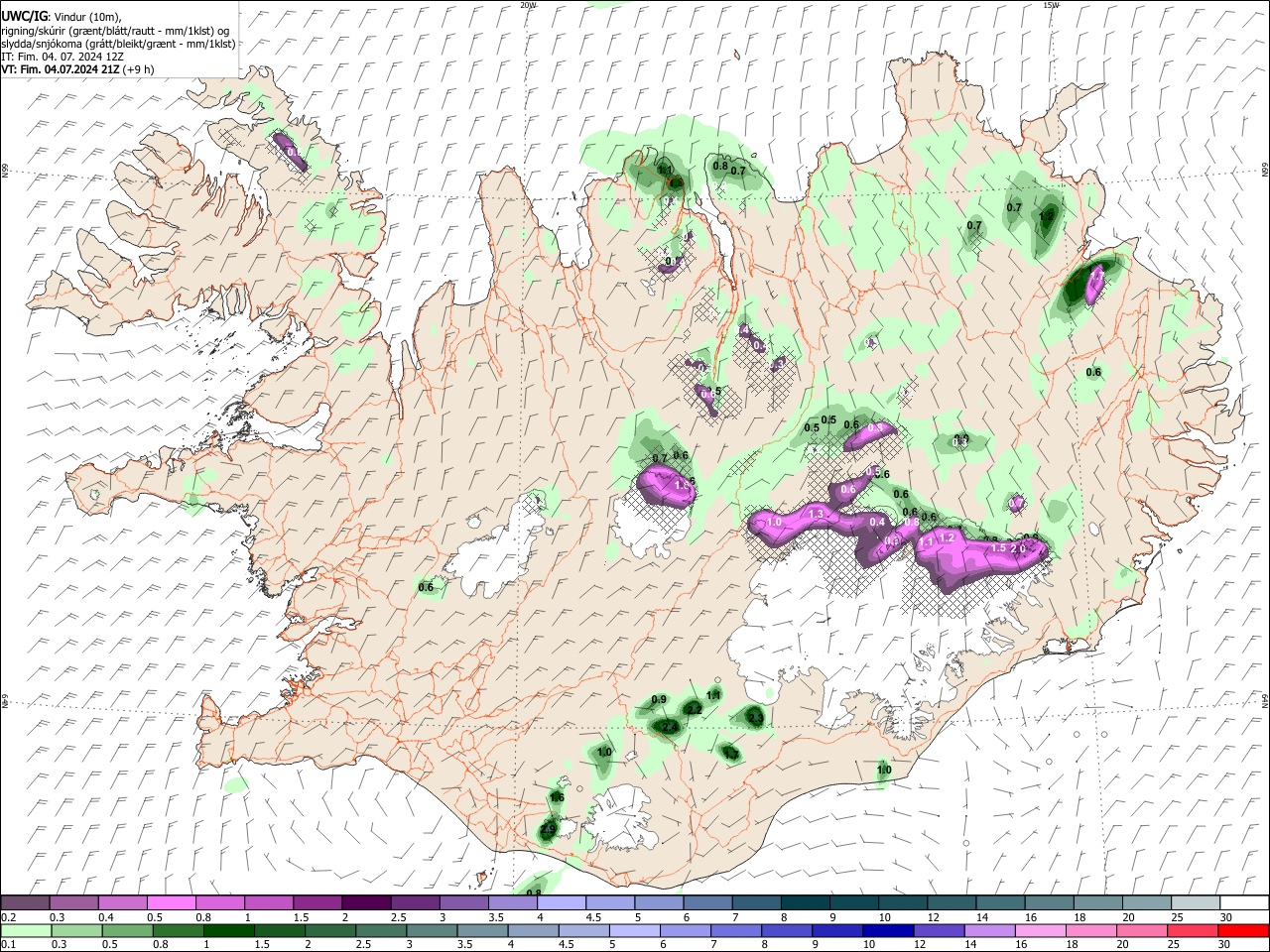The width and height of the screenshot is (1270, 952).
Task: Select the 'UWC/IG: Vindur (10m)' title line
Action: pyautogui.click(x=62, y=16)
